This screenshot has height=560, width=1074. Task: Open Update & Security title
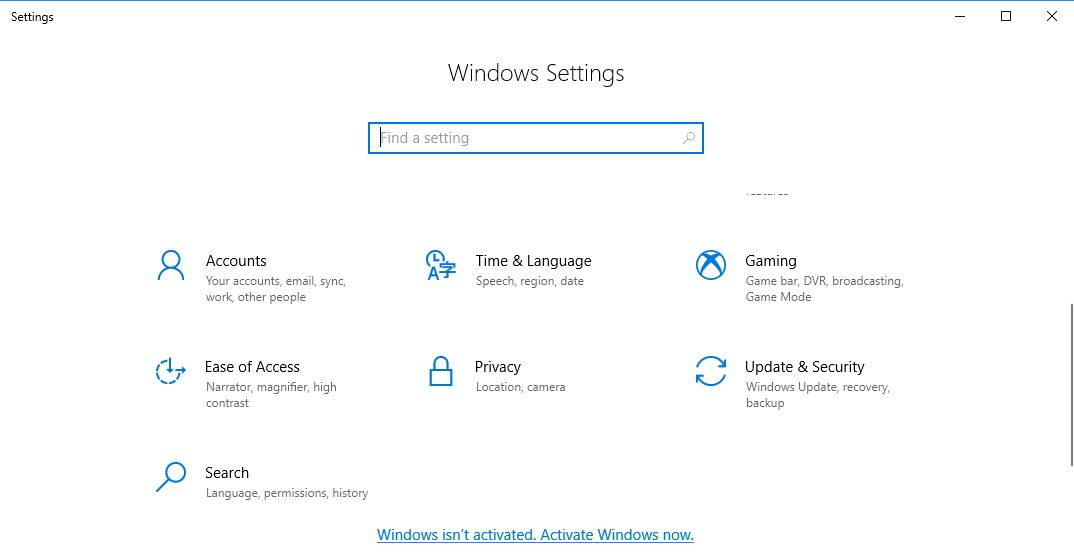804,367
